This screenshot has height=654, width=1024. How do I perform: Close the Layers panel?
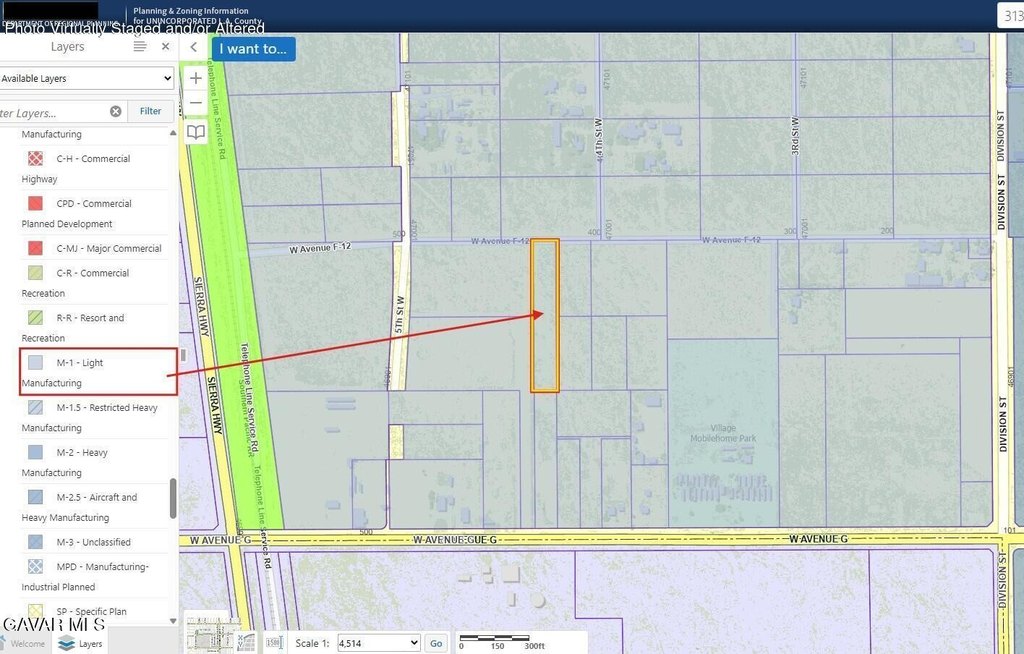click(165, 46)
